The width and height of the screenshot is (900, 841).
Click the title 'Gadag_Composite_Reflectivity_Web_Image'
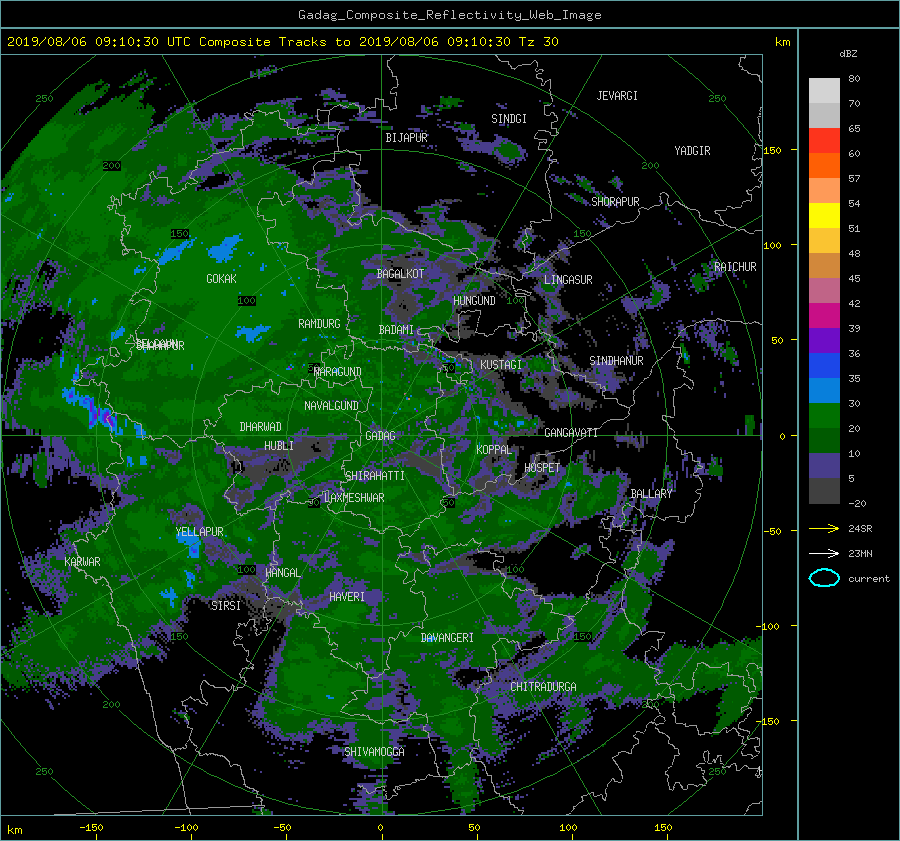(449, 15)
